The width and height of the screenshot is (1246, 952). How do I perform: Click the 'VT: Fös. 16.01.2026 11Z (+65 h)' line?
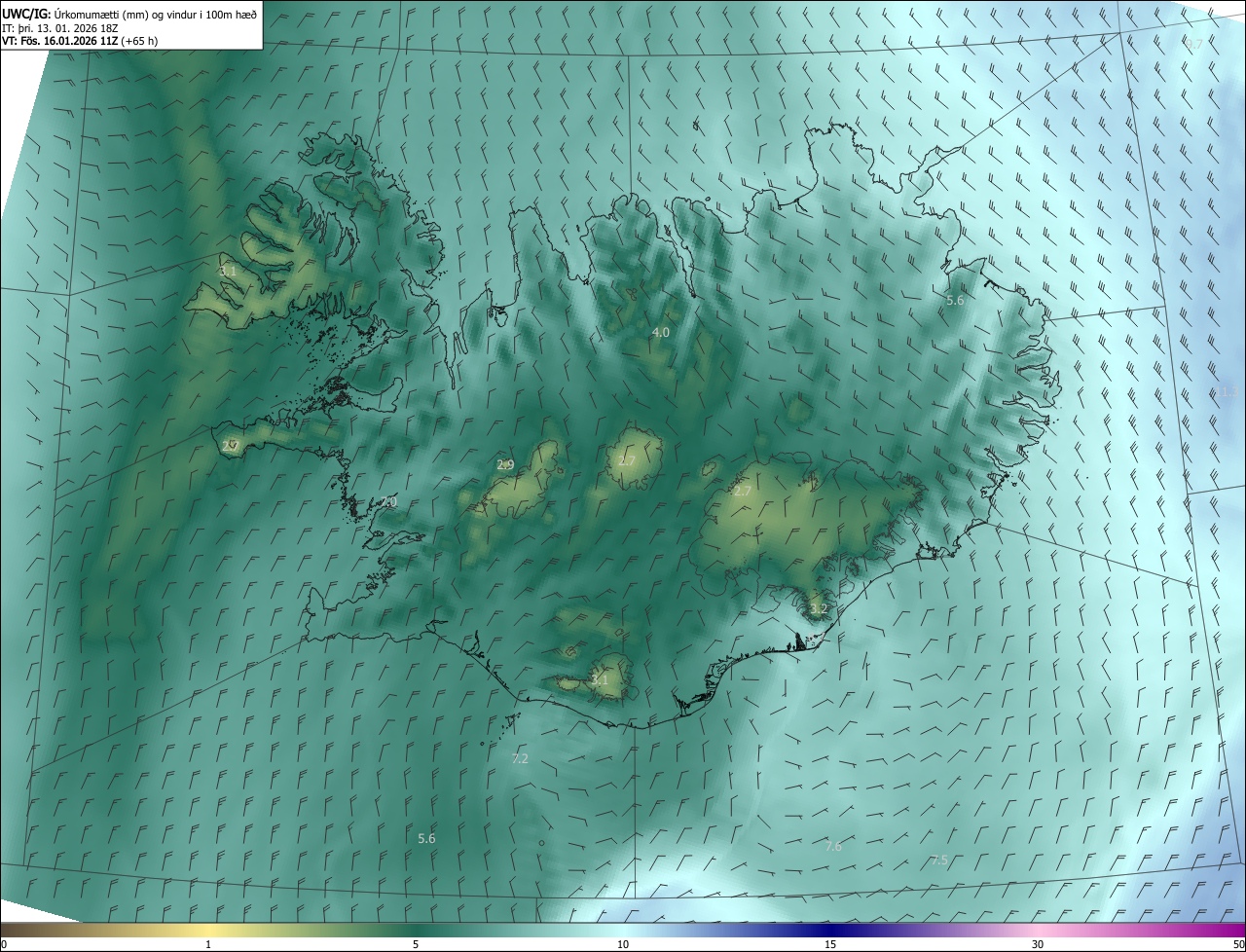[80, 41]
